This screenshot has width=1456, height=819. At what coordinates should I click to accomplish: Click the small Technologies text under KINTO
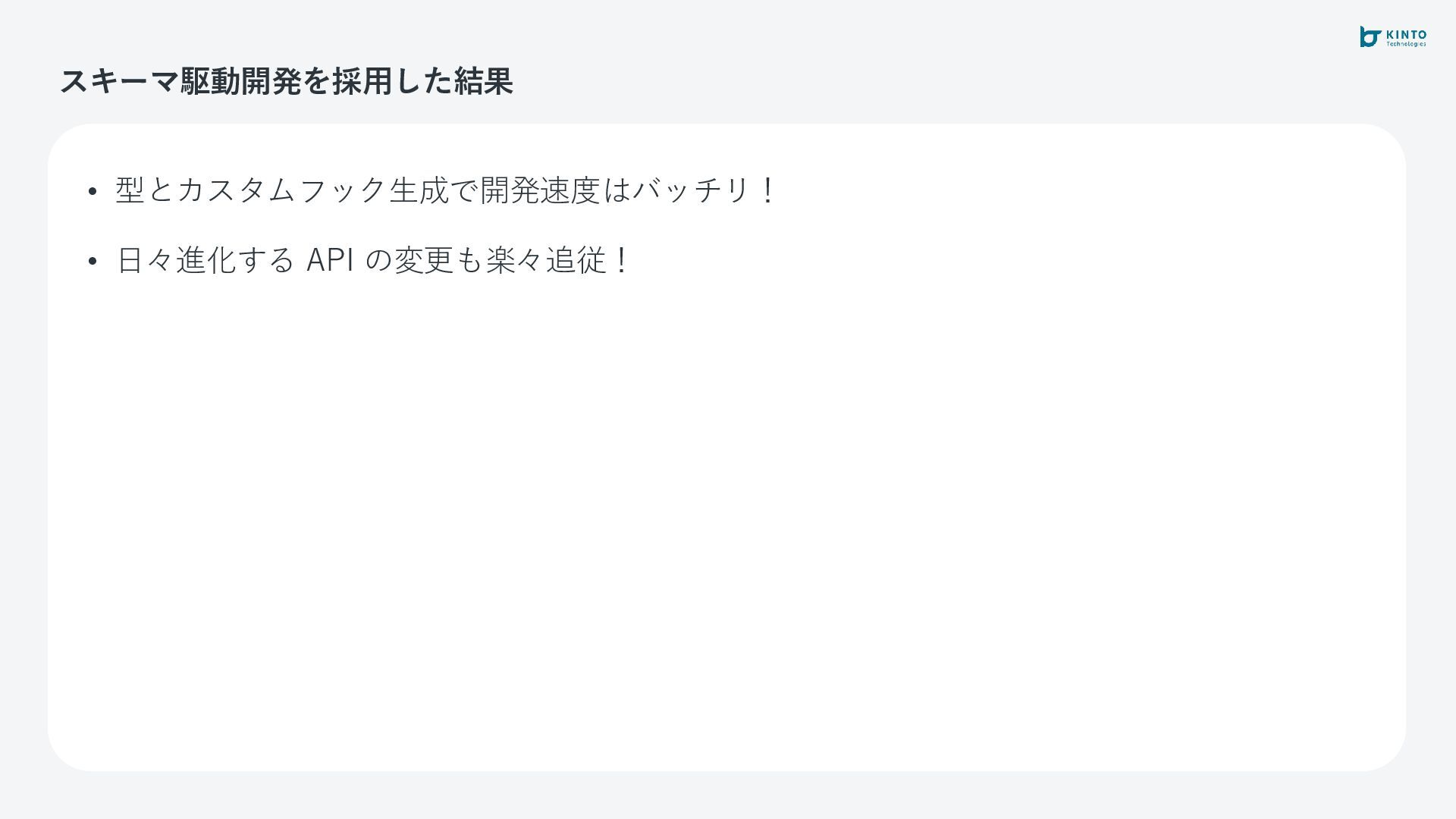(x=1406, y=44)
